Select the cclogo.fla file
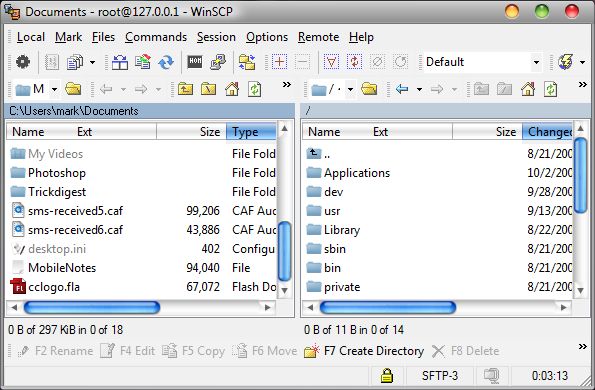The image size is (595, 390). click(46, 287)
